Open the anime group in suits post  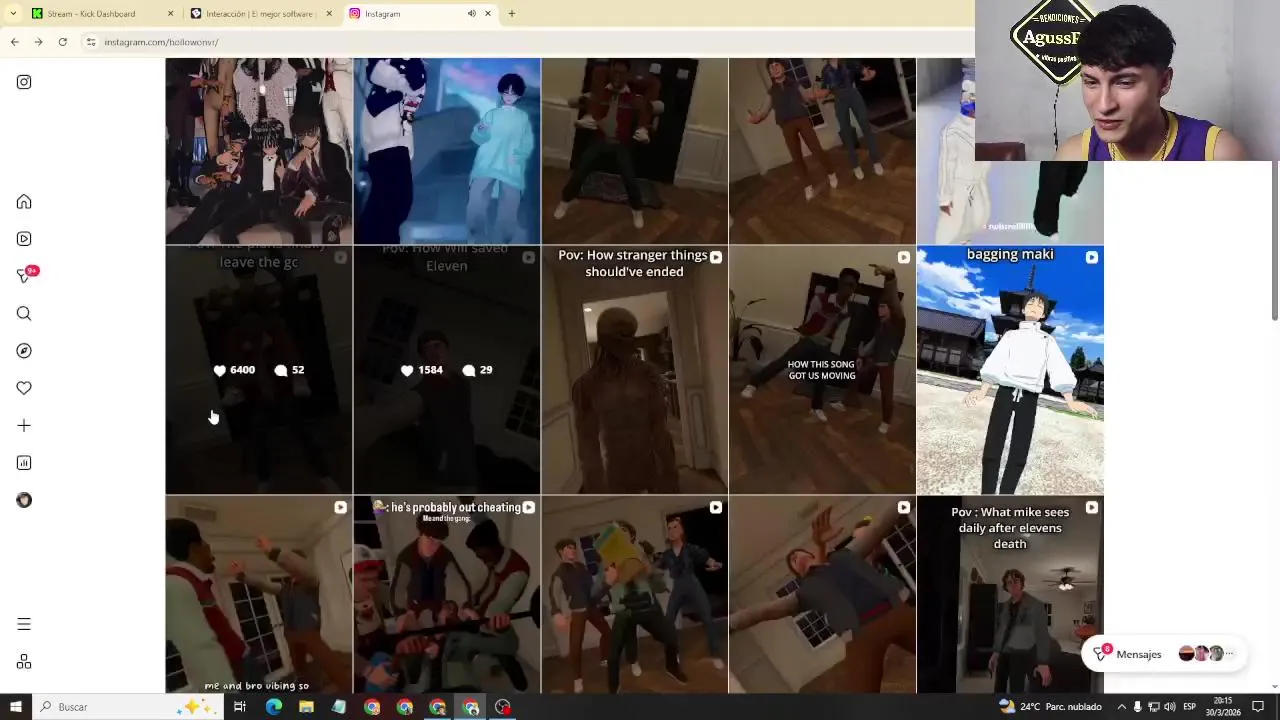tap(259, 151)
